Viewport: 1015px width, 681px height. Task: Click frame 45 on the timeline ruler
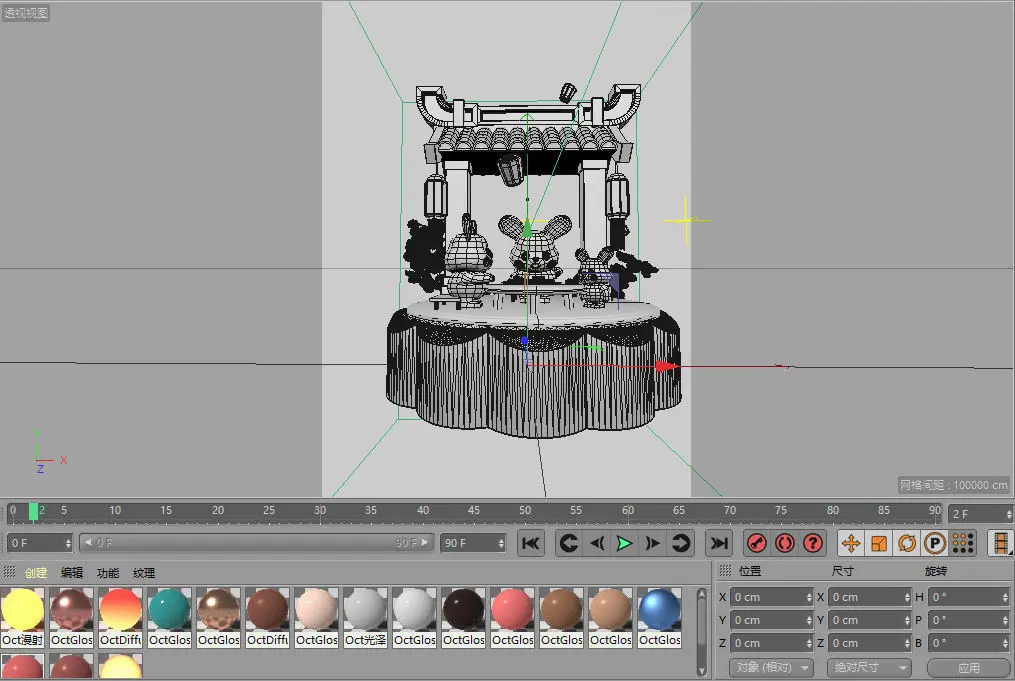474,510
